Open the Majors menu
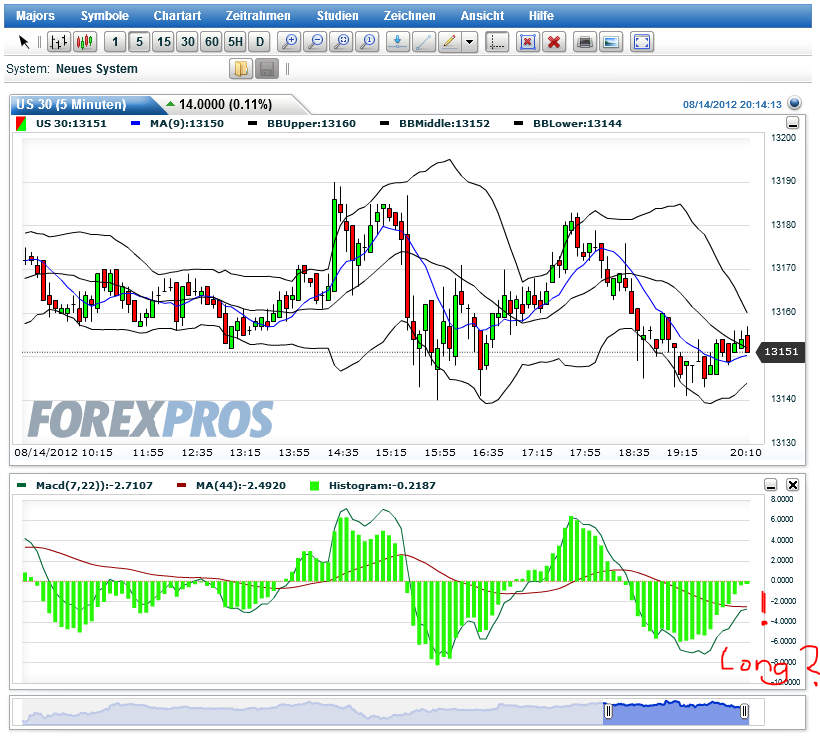The width and height of the screenshot is (820, 742). 35,16
